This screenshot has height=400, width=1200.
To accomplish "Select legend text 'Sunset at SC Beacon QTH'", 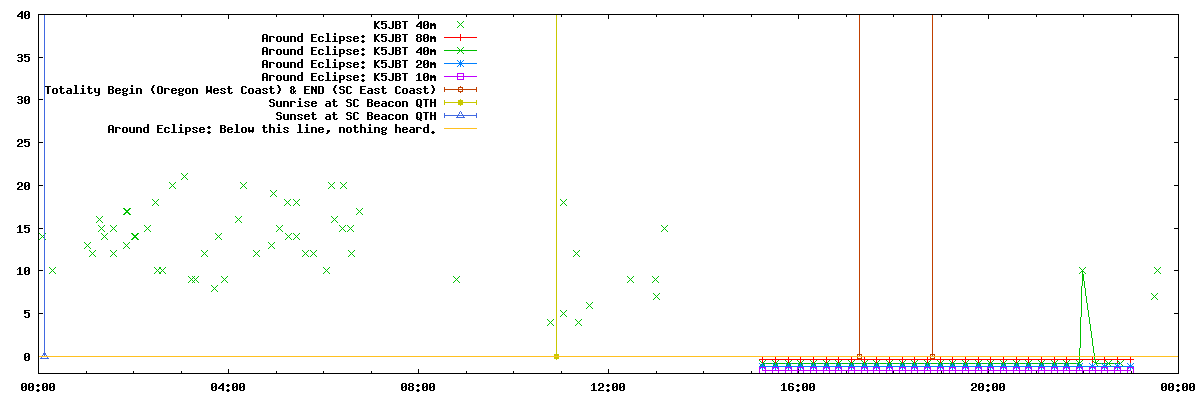I will tap(356, 115).
